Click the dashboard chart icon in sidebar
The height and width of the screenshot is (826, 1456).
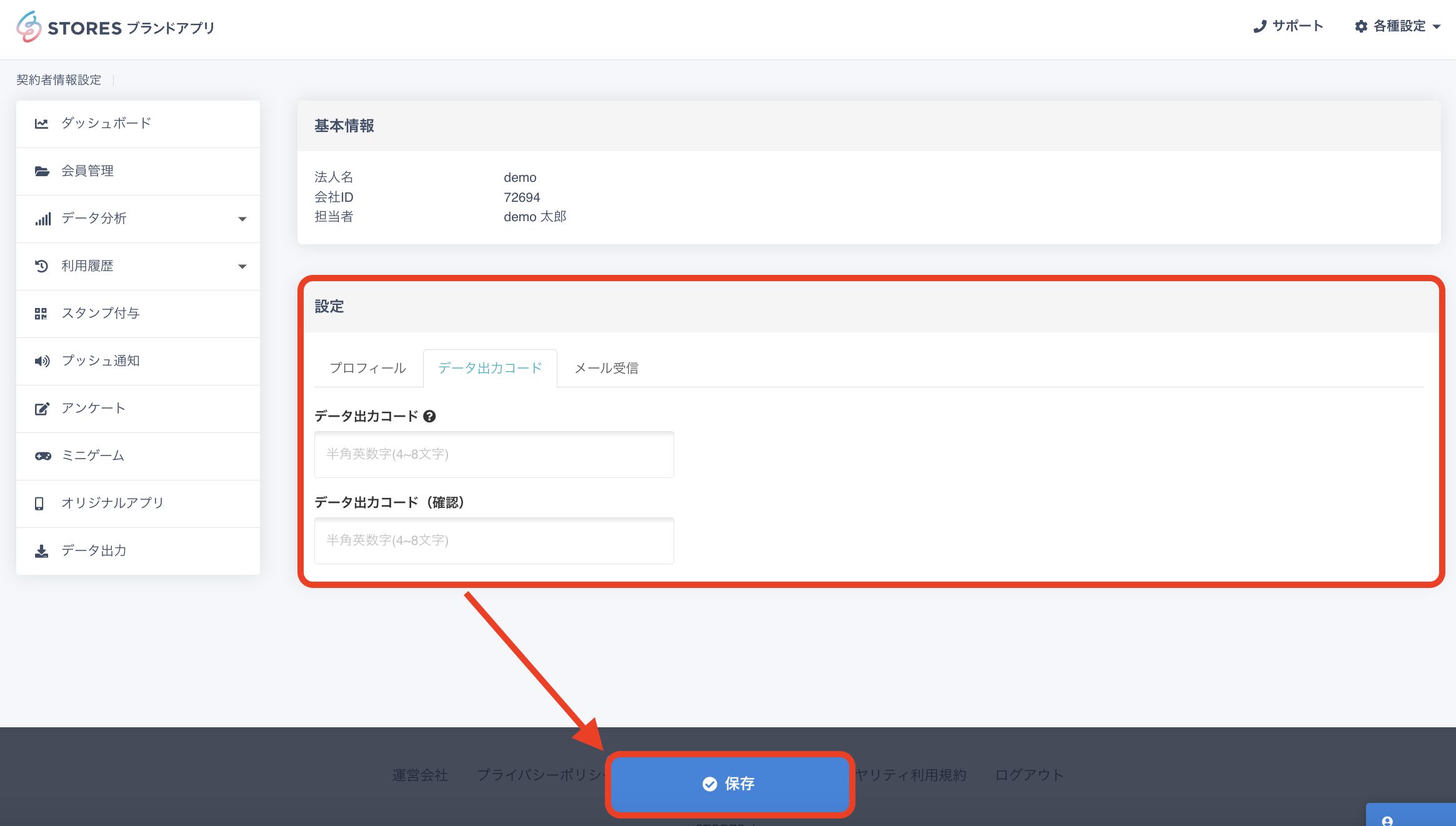[41, 124]
